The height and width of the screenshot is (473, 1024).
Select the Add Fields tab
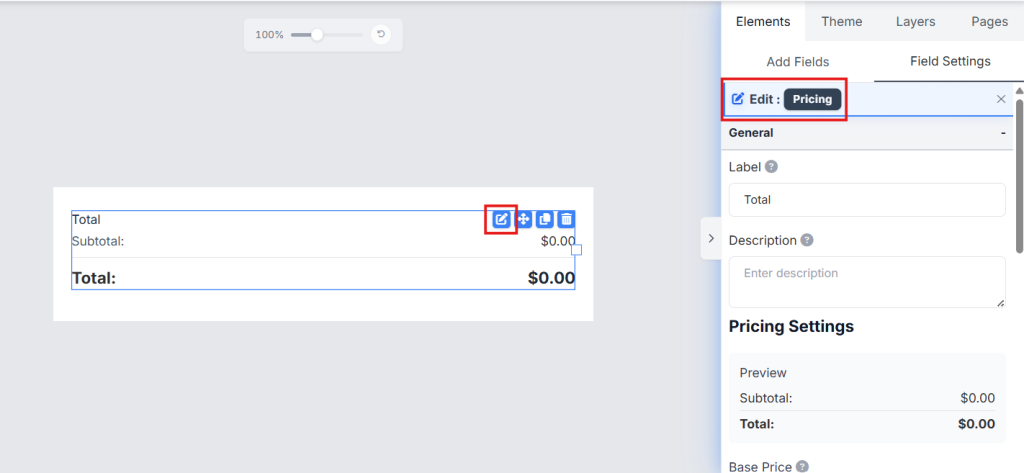point(797,61)
